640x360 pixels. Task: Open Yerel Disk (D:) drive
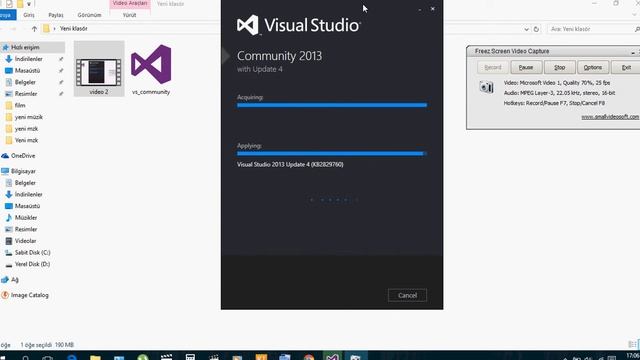(32, 264)
